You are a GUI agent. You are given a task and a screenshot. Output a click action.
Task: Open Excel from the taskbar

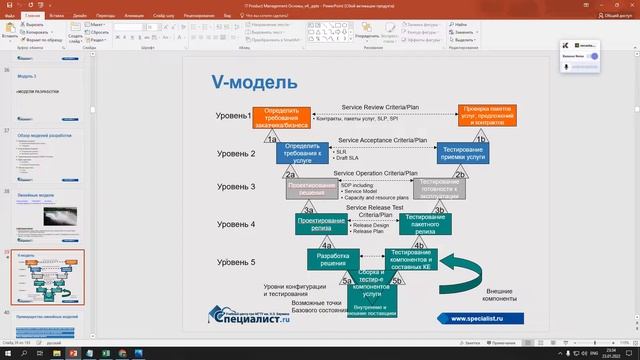tap(106, 353)
